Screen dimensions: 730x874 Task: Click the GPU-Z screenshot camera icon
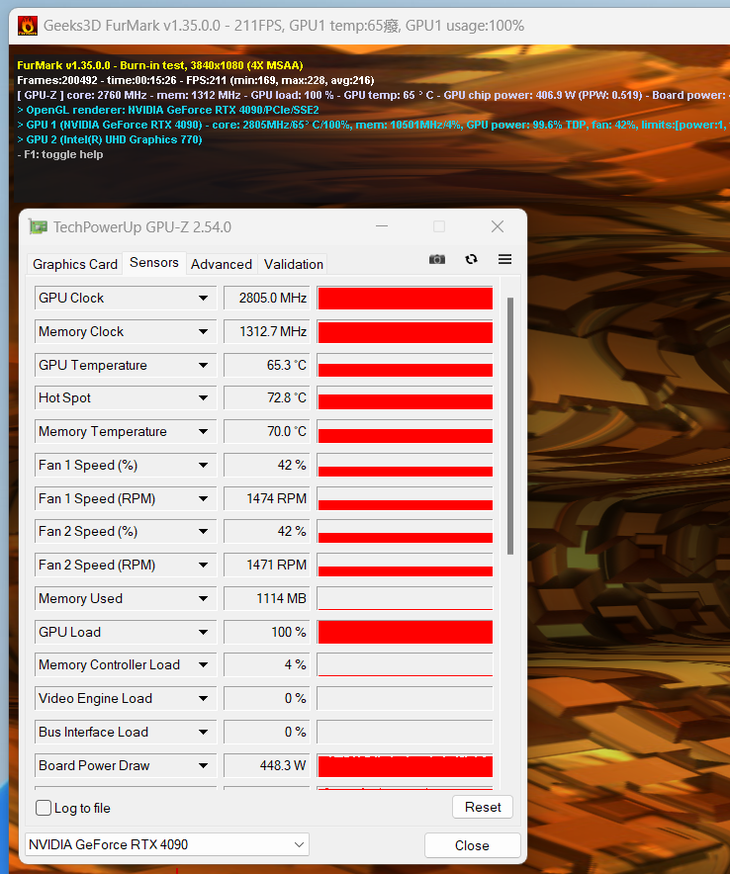tap(437, 259)
